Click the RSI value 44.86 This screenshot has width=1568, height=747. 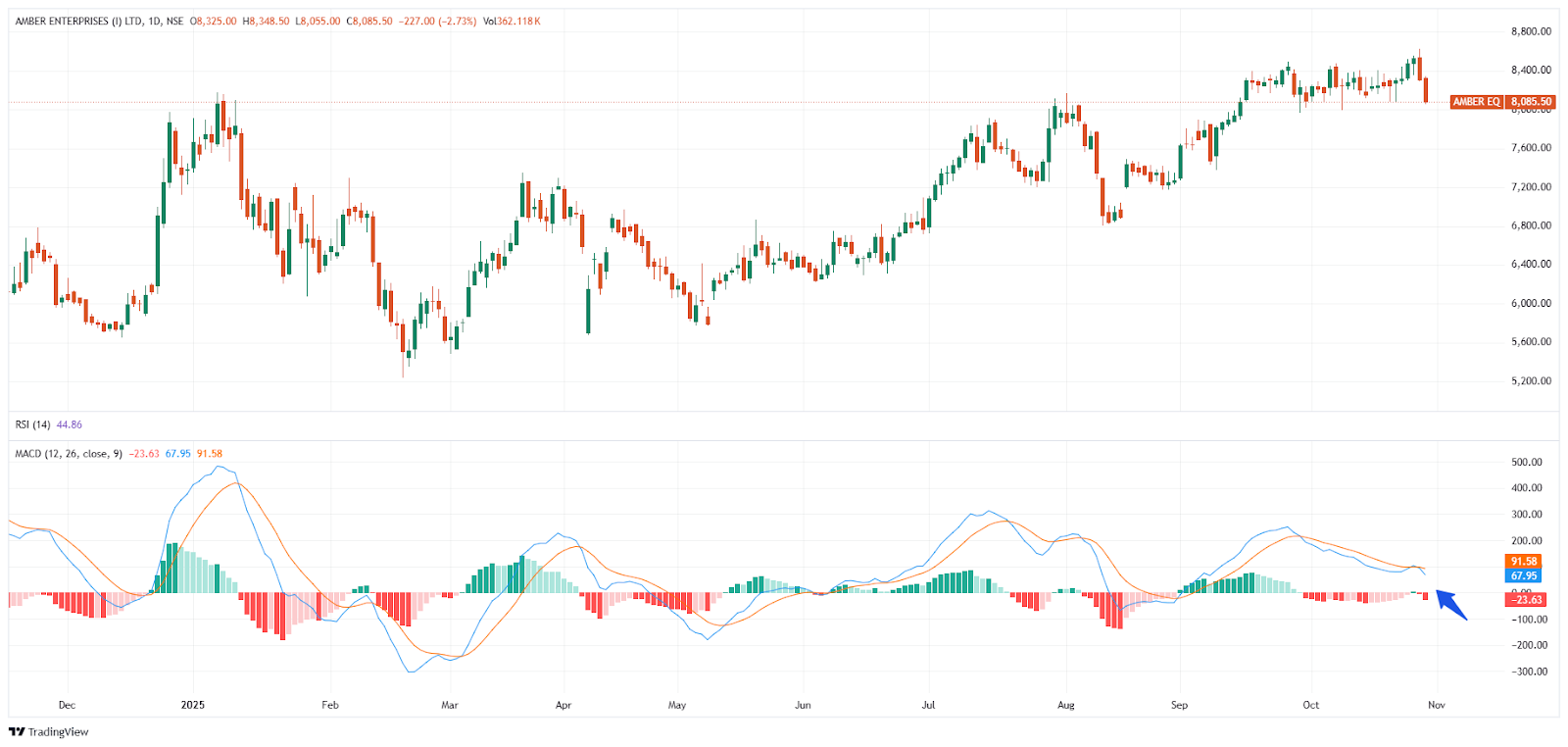click(x=70, y=424)
